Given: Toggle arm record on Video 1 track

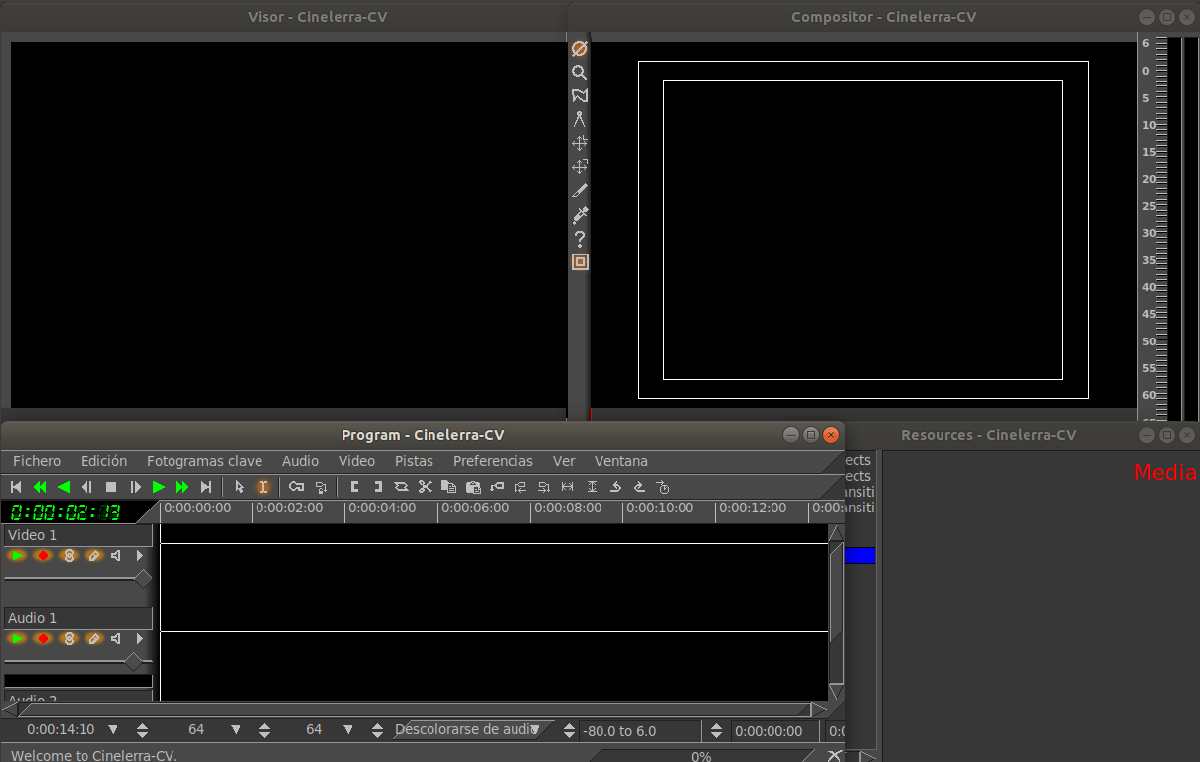Looking at the screenshot, I should [x=42, y=555].
